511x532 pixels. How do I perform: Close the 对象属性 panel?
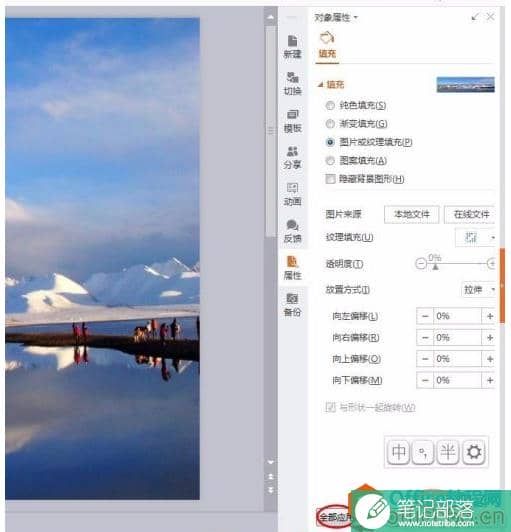coord(490,17)
